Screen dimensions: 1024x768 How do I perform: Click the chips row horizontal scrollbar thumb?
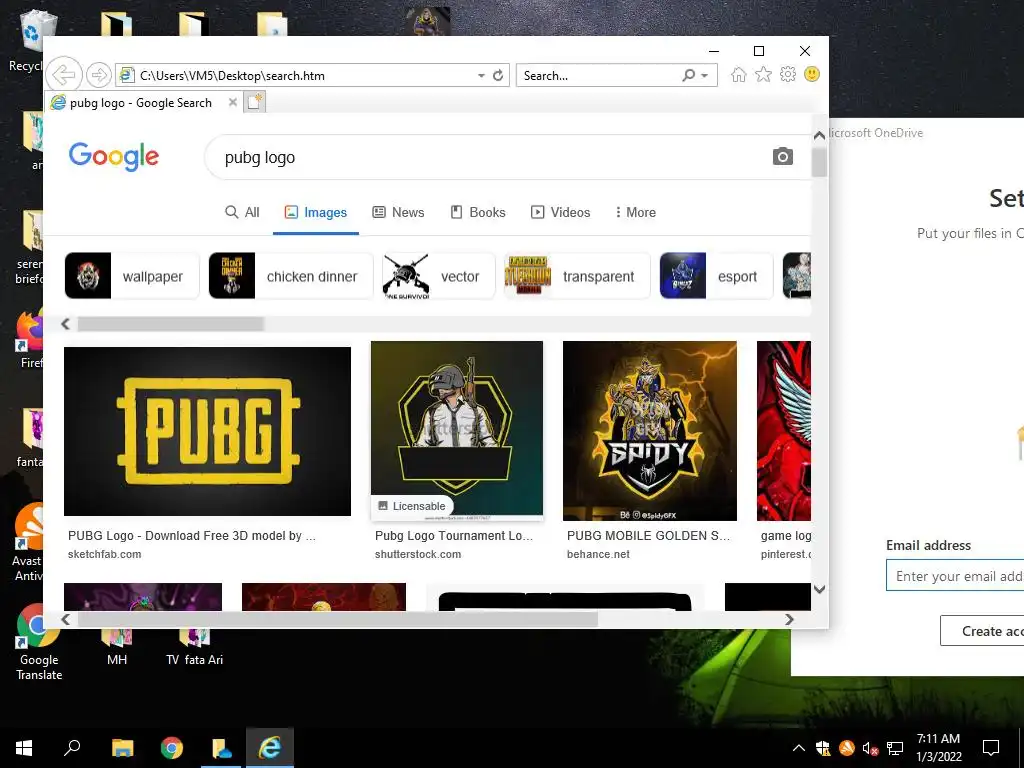click(x=171, y=324)
